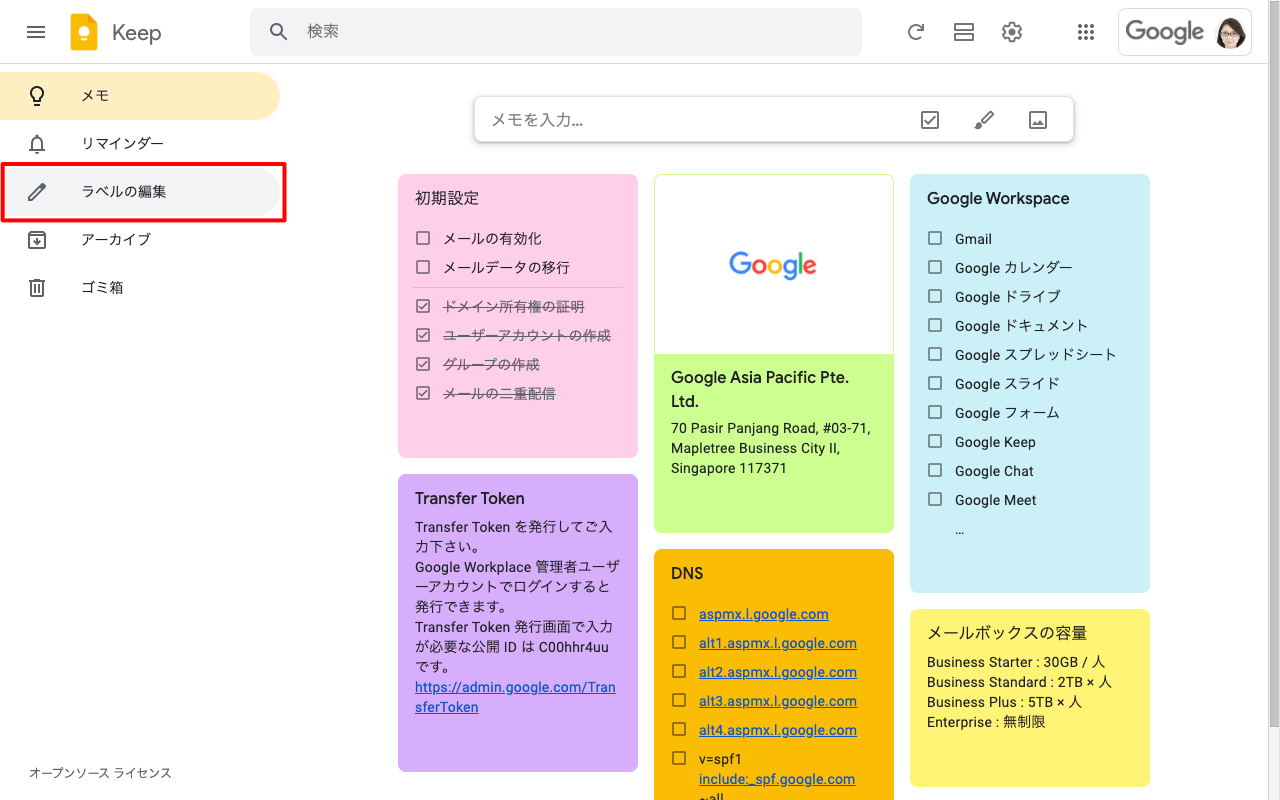
Task: Check メールデータの移行 checkbox
Action: [x=423, y=267]
